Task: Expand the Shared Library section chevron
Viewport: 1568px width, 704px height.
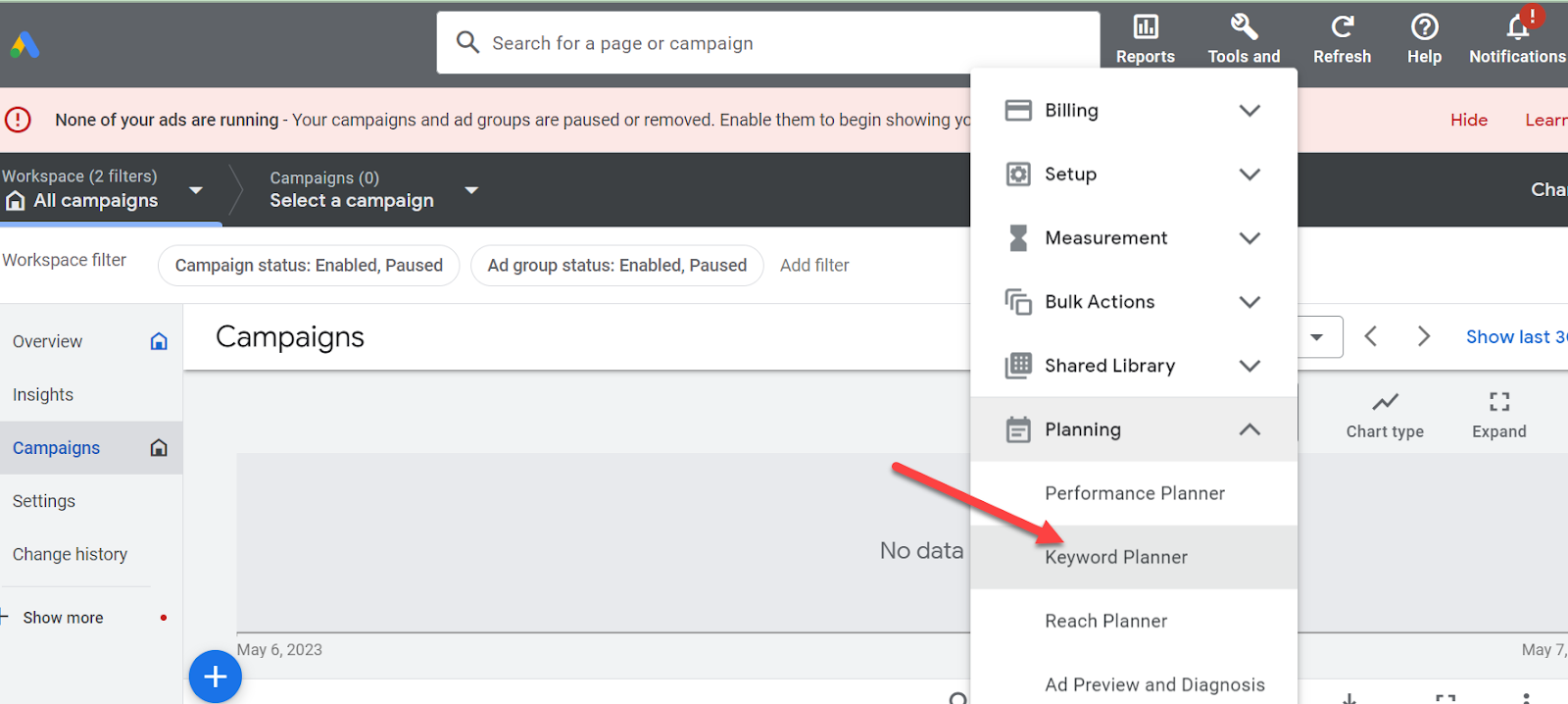Action: 1249,366
